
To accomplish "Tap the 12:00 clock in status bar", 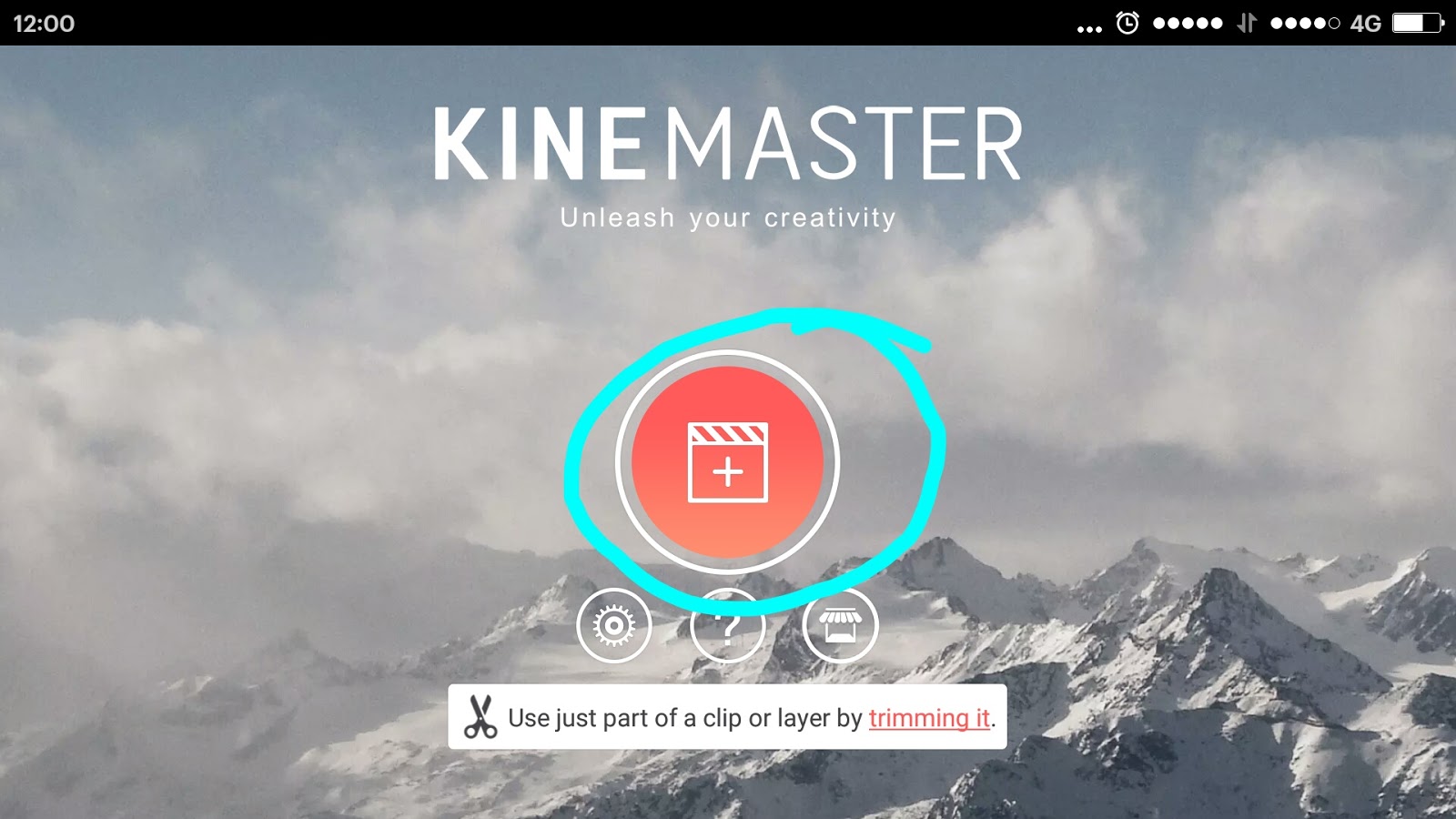I will pos(44,24).
